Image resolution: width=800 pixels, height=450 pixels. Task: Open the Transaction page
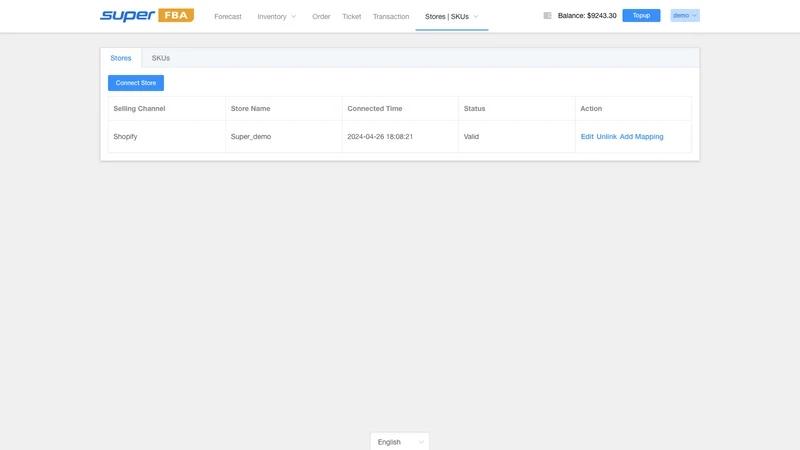pos(391,16)
